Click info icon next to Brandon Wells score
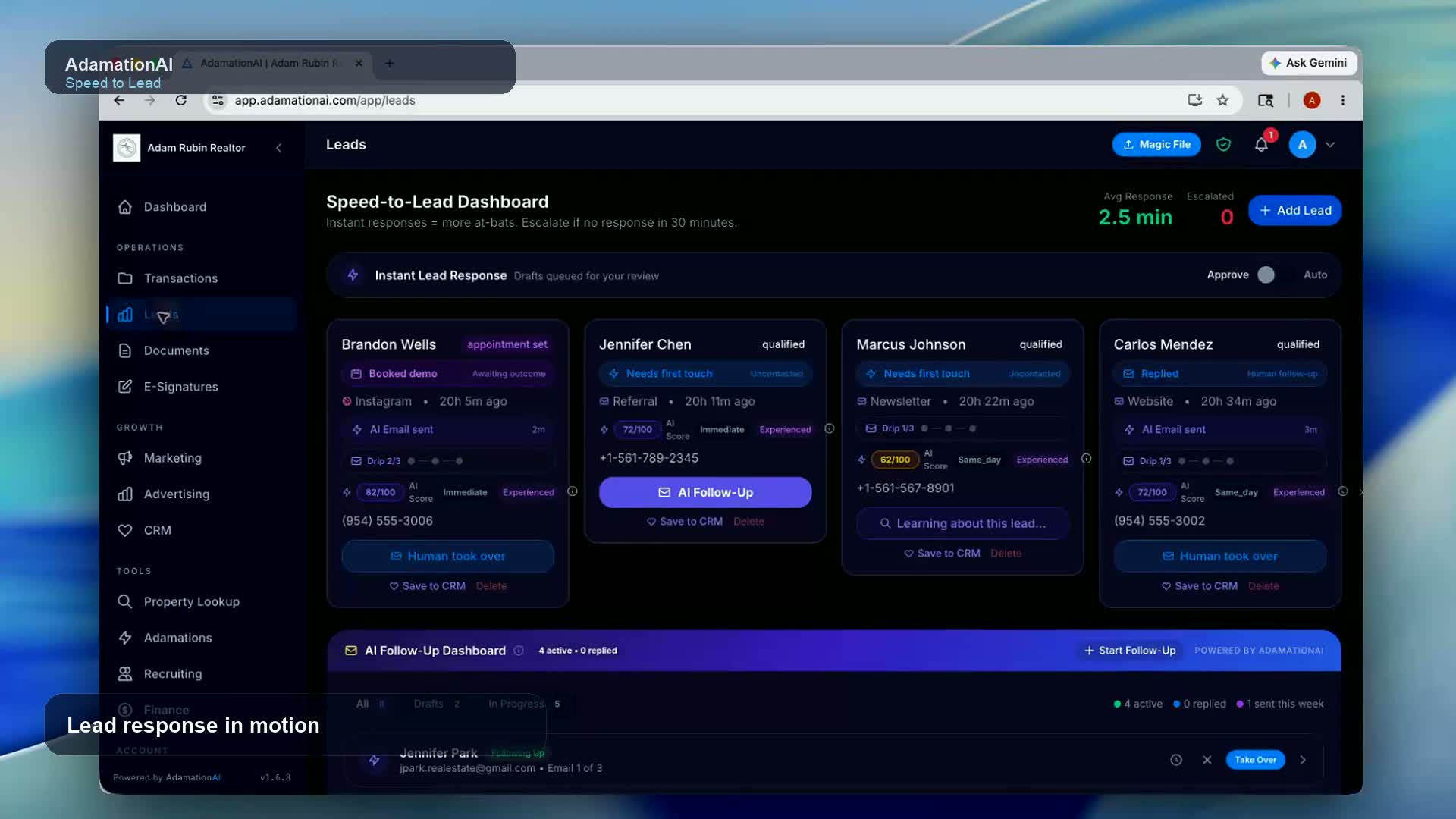 coord(573,491)
